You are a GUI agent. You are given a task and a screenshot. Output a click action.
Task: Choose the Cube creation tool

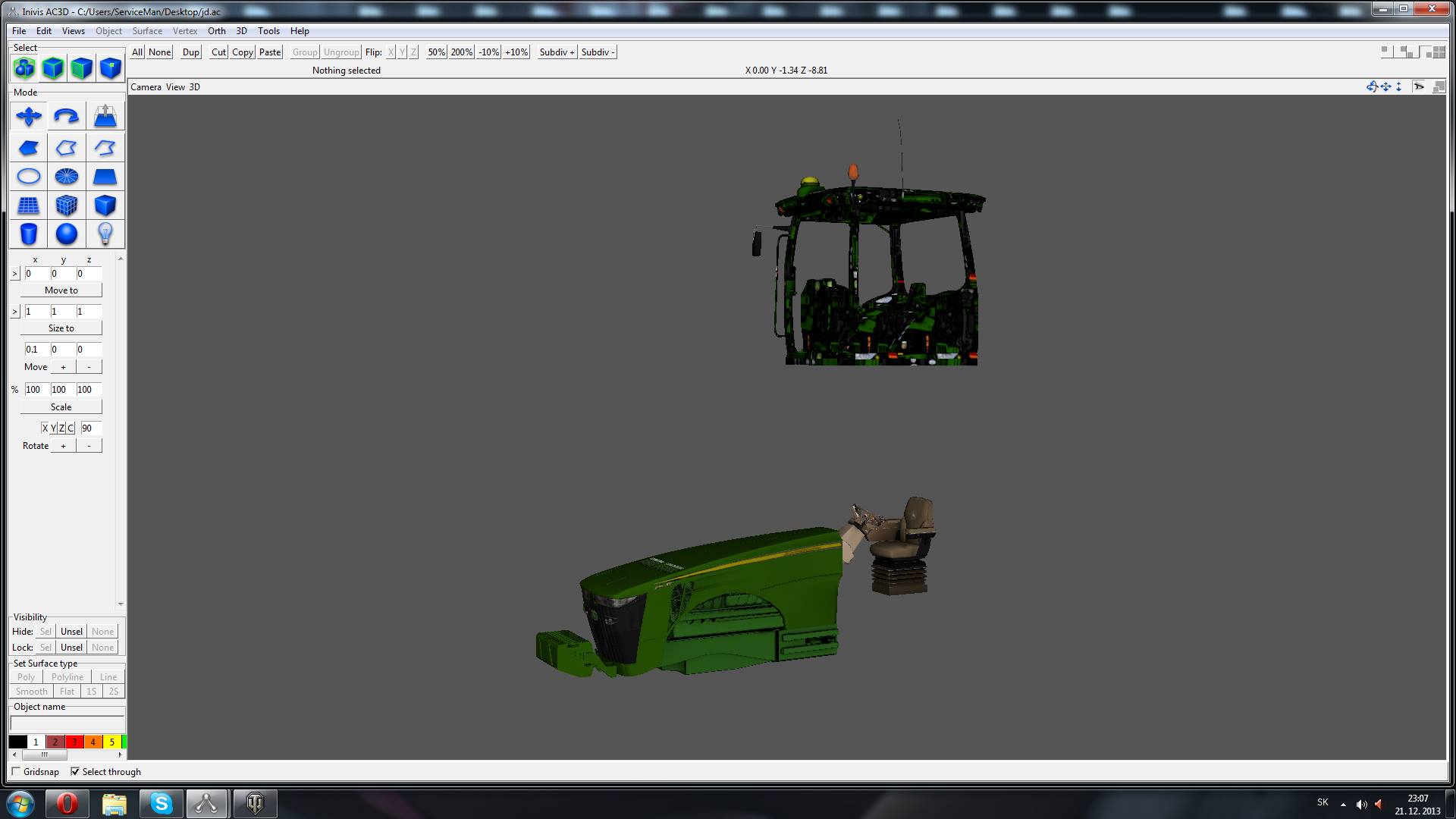pos(105,206)
